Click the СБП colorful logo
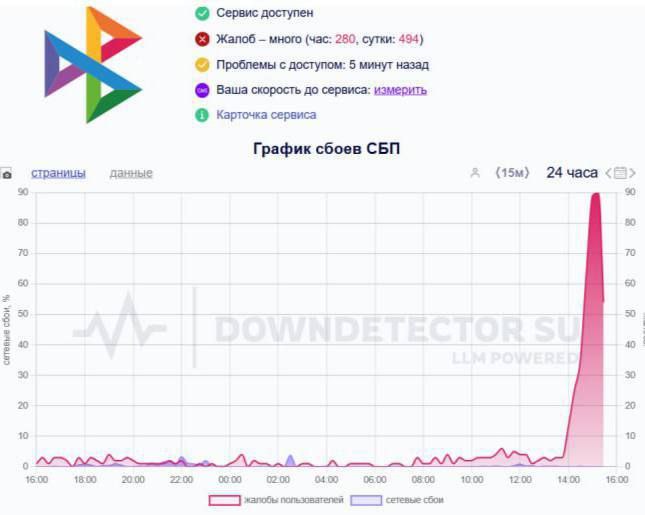 click(93, 65)
